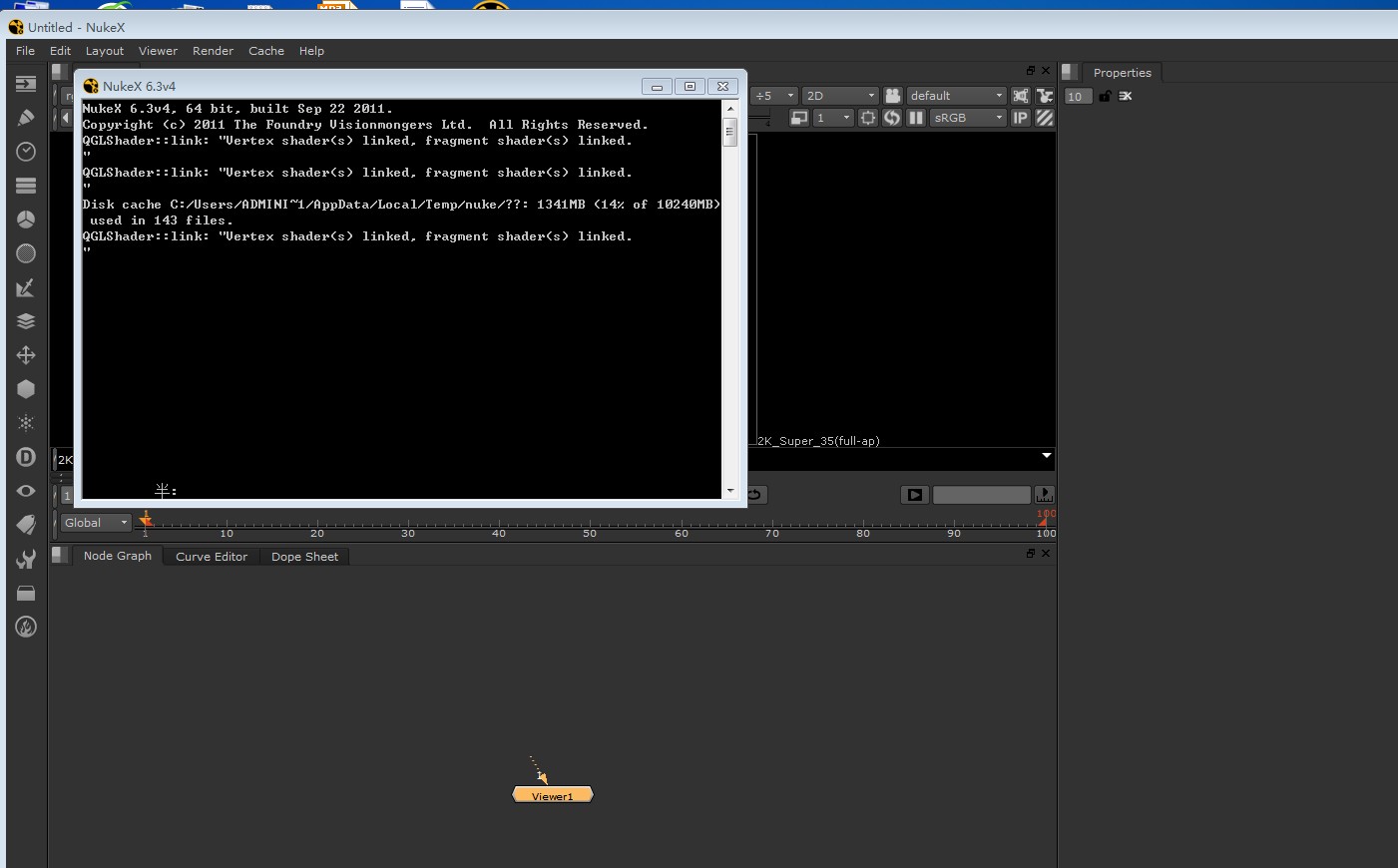Toggle the IP input process button
This screenshot has height=868, width=1398.
pyautogui.click(x=1020, y=118)
